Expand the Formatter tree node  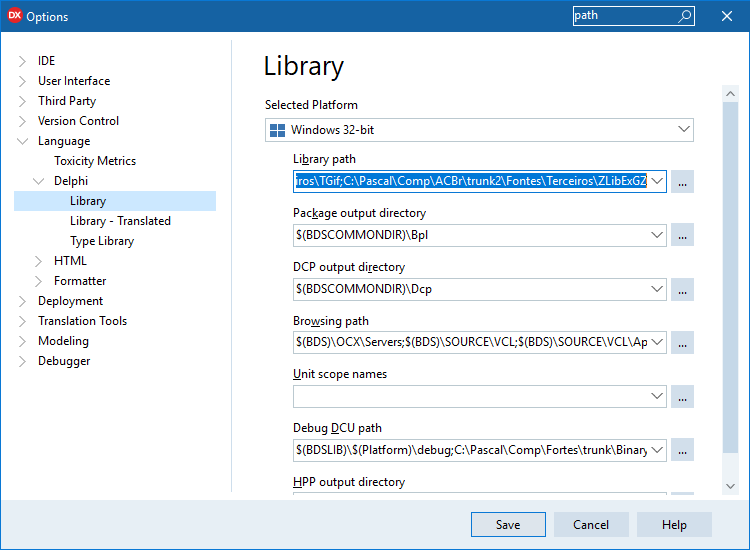pos(38,281)
